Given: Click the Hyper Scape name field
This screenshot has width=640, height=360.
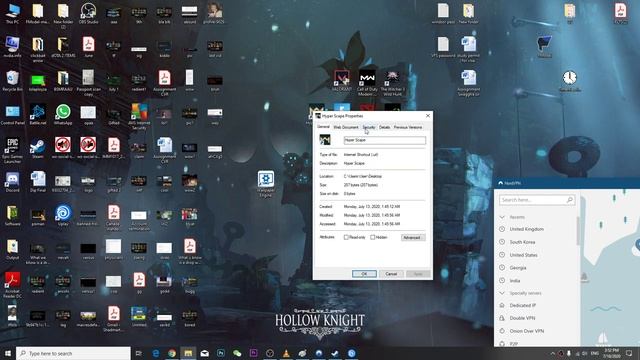Looking at the screenshot, I should pyautogui.click(x=384, y=140).
